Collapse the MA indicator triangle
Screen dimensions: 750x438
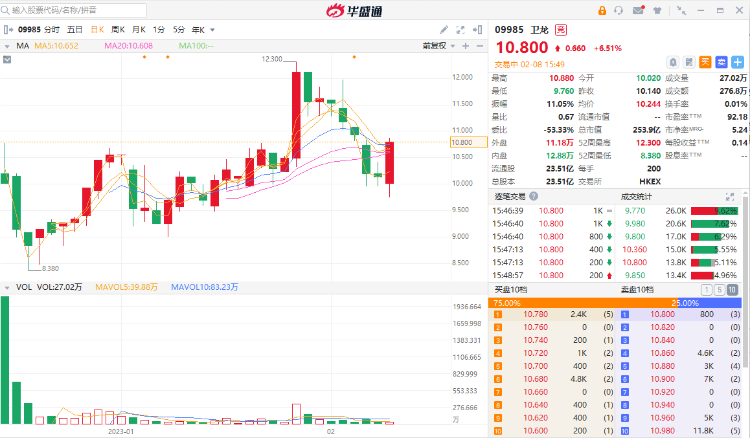(7, 46)
